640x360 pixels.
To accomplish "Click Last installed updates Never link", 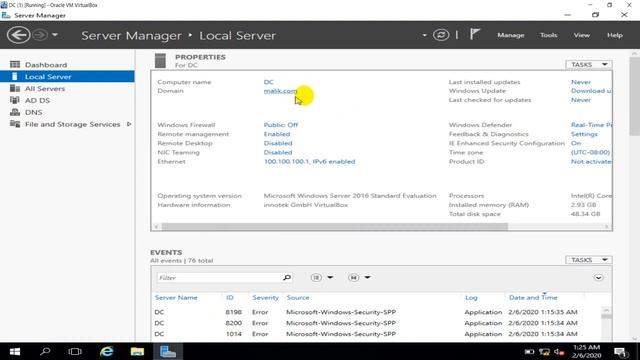I will [581, 82].
